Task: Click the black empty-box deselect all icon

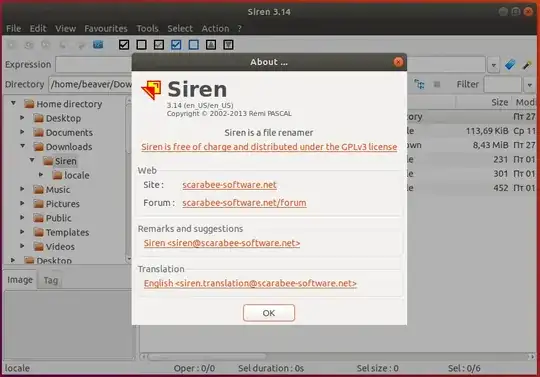Action: click(x=141, y=44)
